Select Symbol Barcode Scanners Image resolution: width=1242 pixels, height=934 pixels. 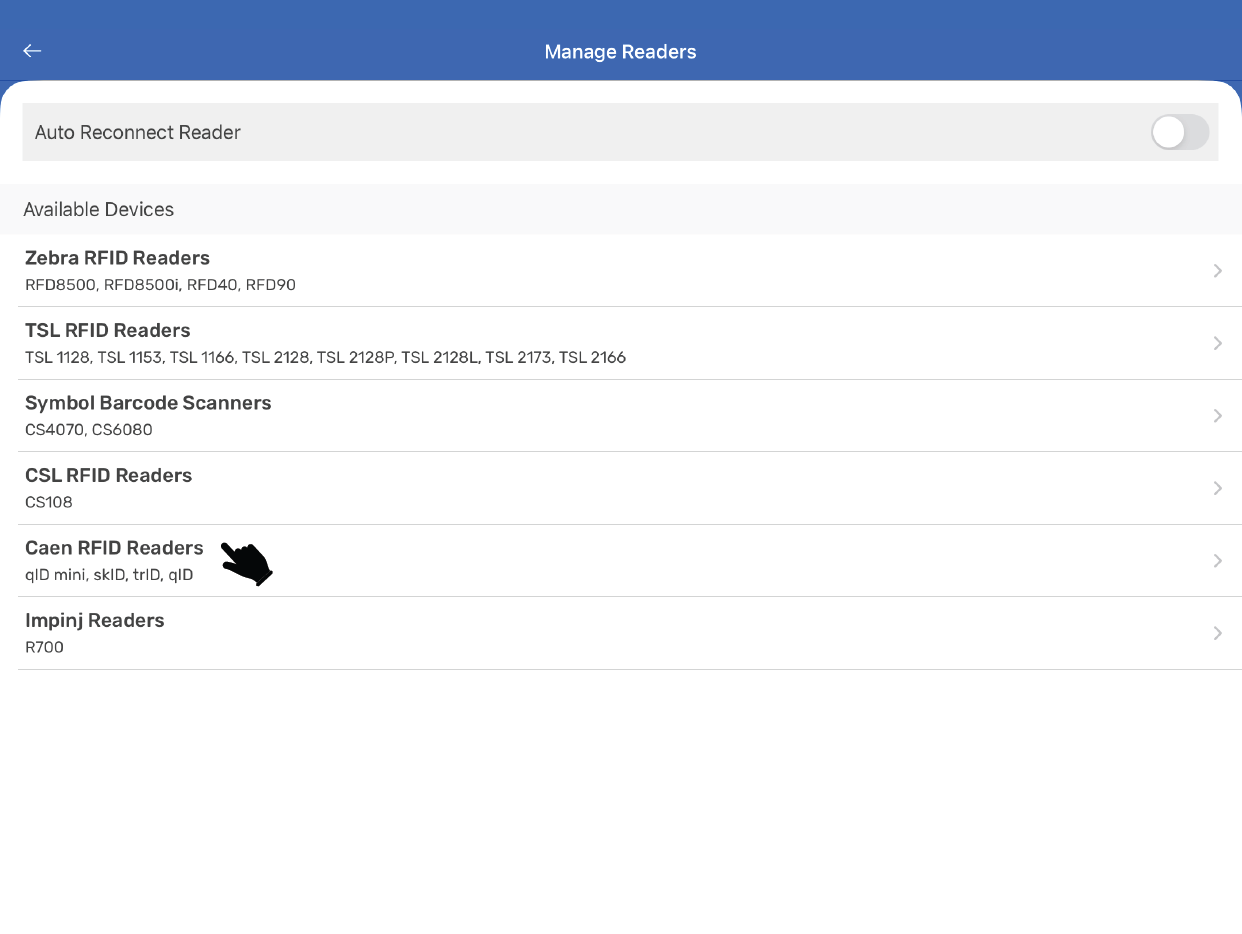click(x=148, y=403)
